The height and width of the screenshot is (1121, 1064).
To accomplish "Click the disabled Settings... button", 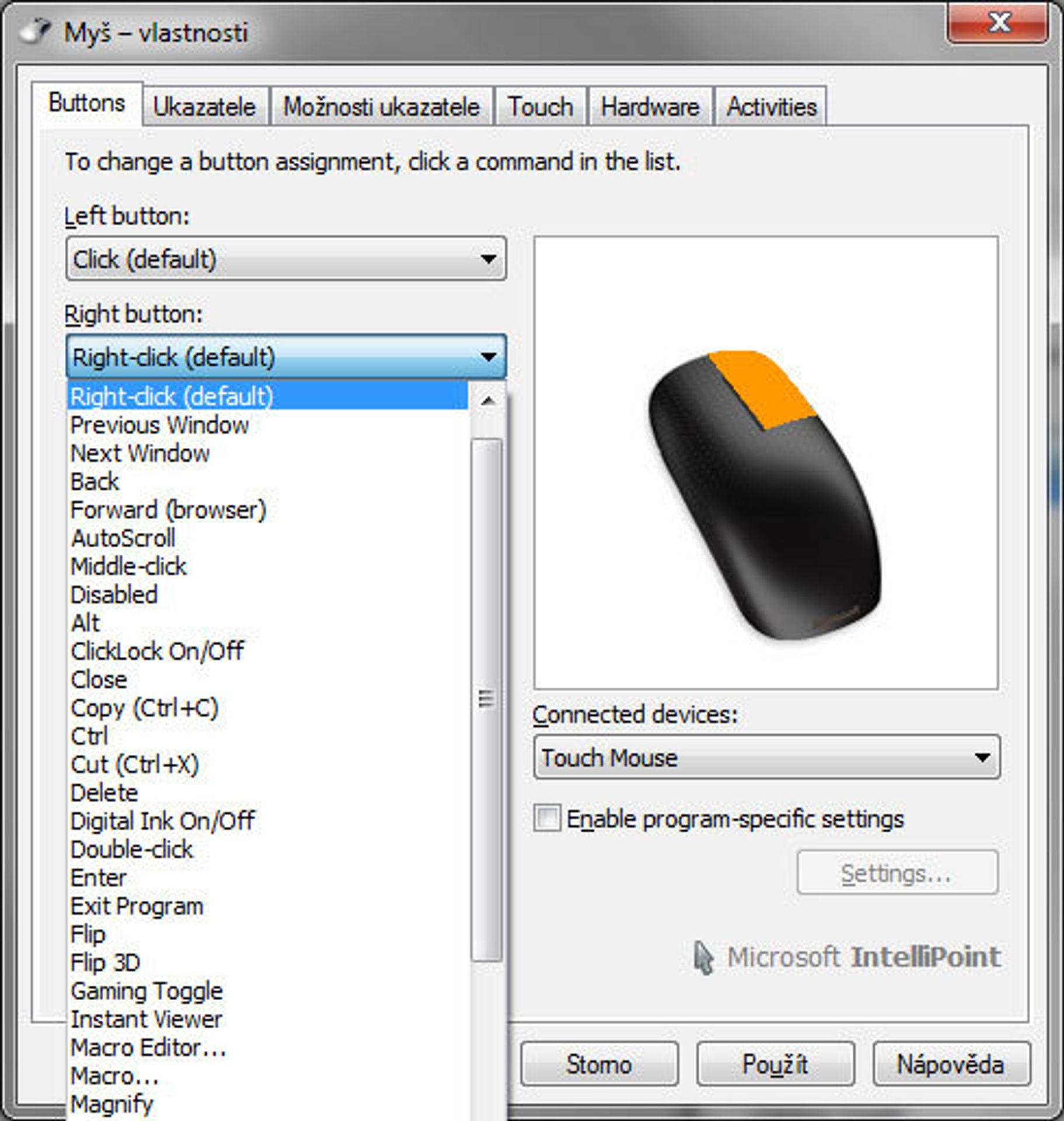I will click(x=897, y=872).
